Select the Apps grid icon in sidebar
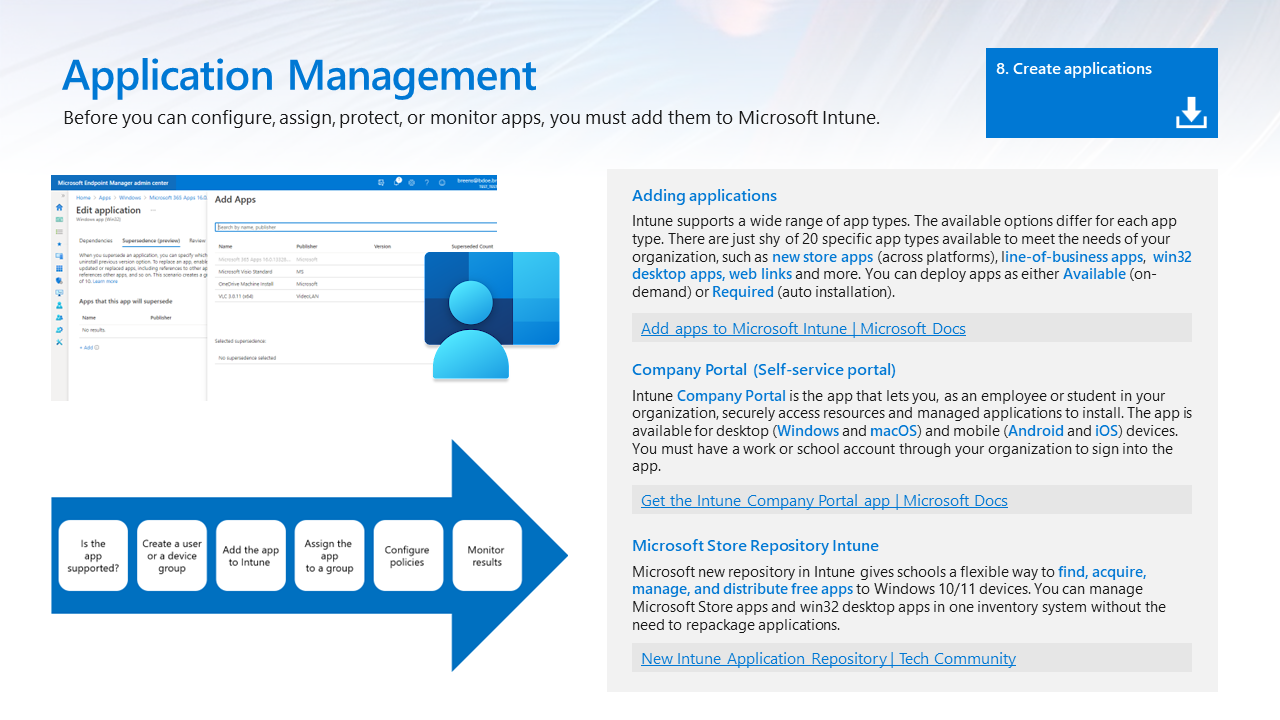 coord(59,269)
